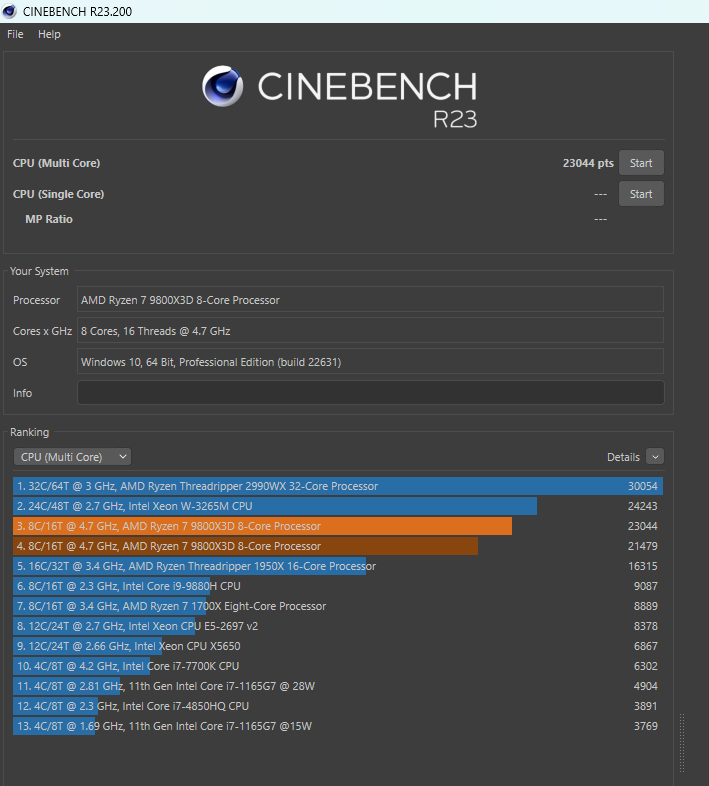Screen dimensions: 709x786
Task: Start the CPU Multi Core benchmark
Action: [x=641, y=163]
